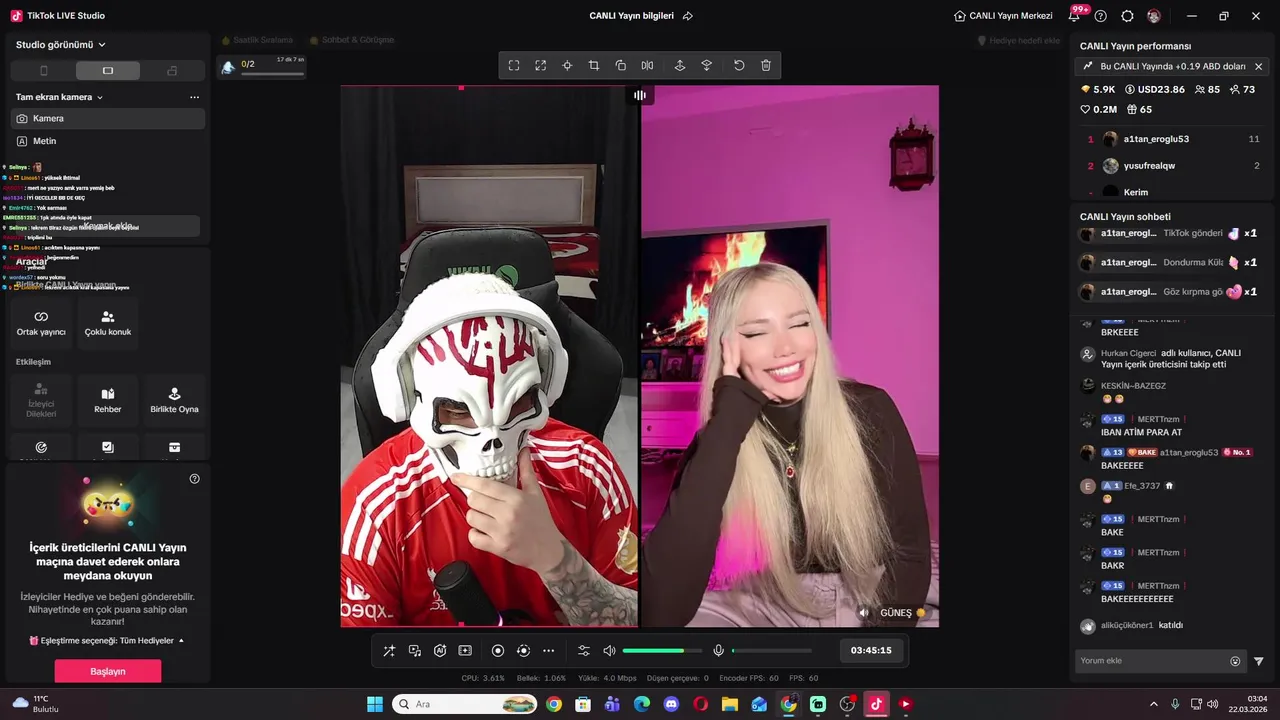The image size is (1280, 720).
Task: Open CANLI Yayın bilgileri
Action: (631, 16)
